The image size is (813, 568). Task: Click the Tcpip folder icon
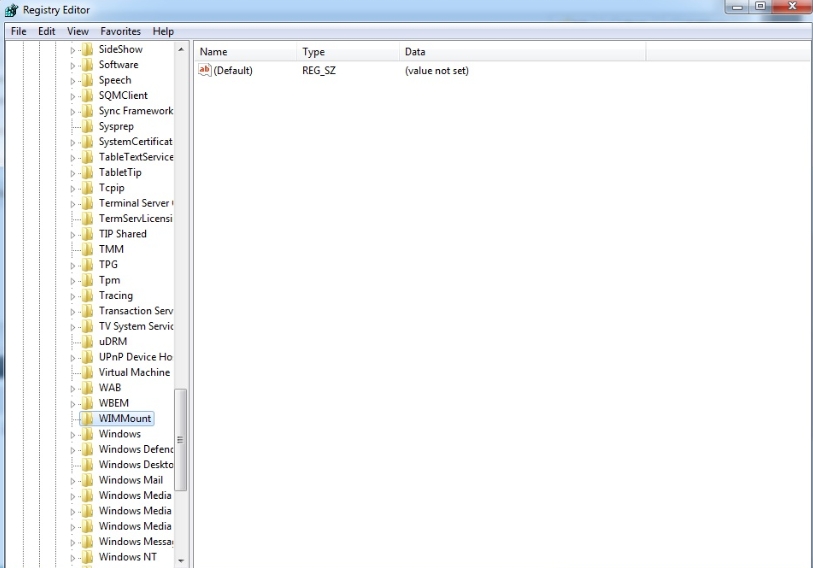(x=88, y=188)
